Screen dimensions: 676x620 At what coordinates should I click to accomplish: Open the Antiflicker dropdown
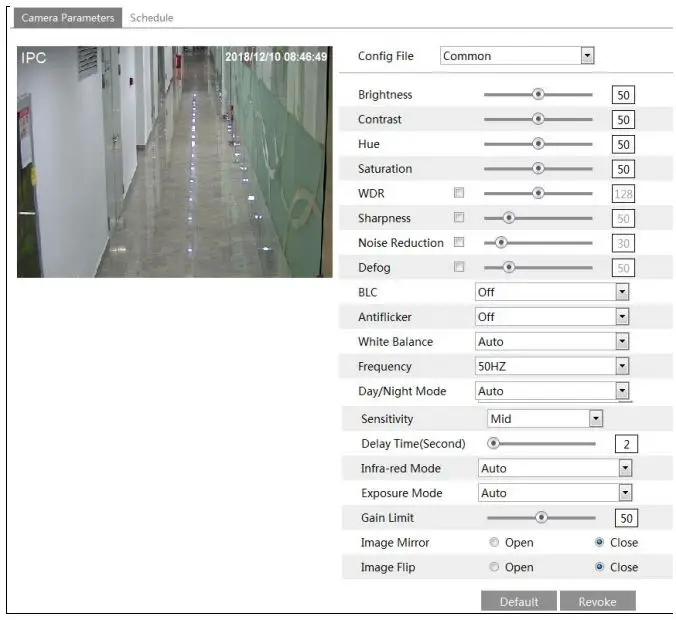pos(552,316)
